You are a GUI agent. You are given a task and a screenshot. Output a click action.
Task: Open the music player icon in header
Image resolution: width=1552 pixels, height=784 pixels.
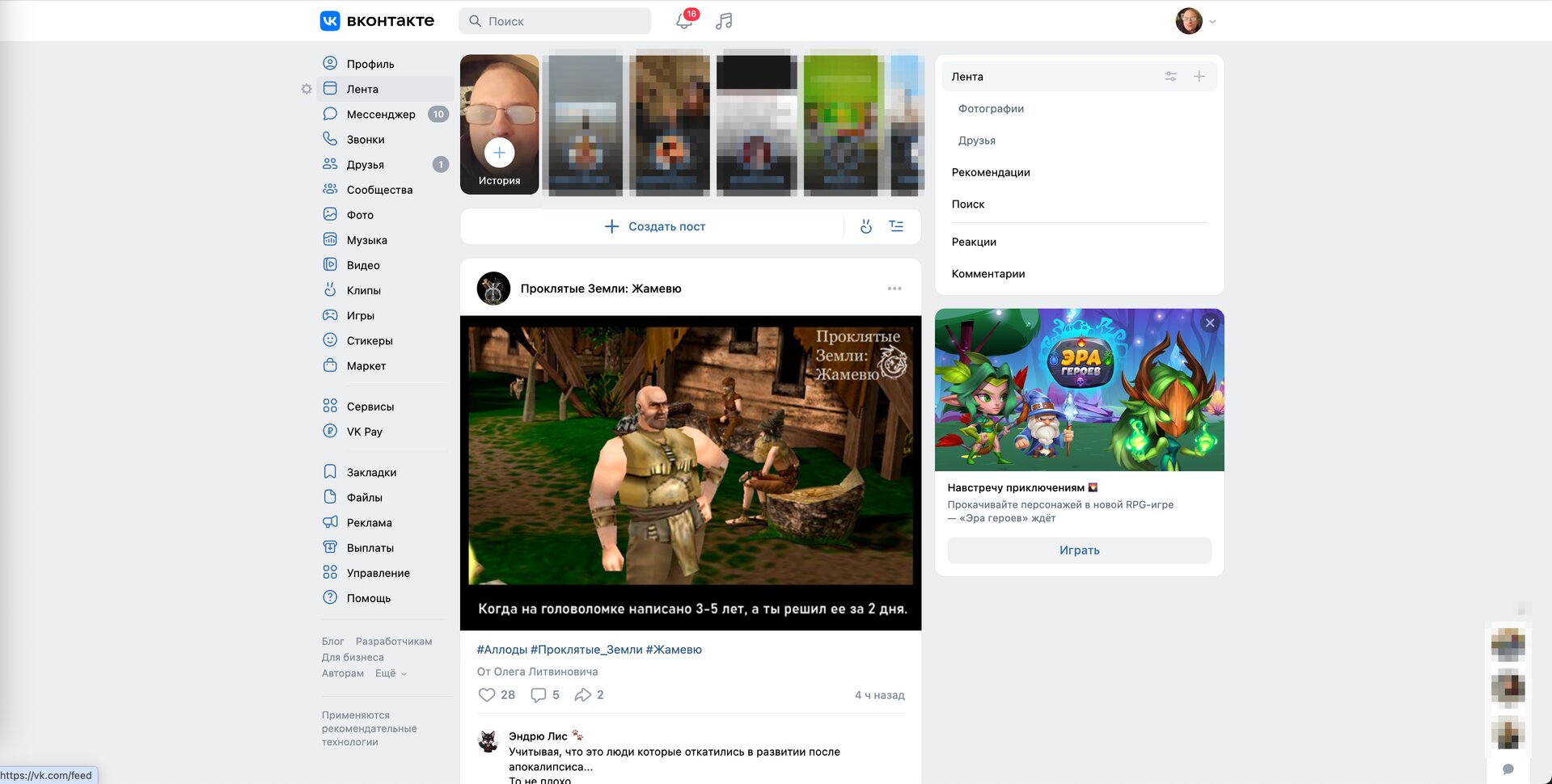pyautogui.click(x=724, y=21)
